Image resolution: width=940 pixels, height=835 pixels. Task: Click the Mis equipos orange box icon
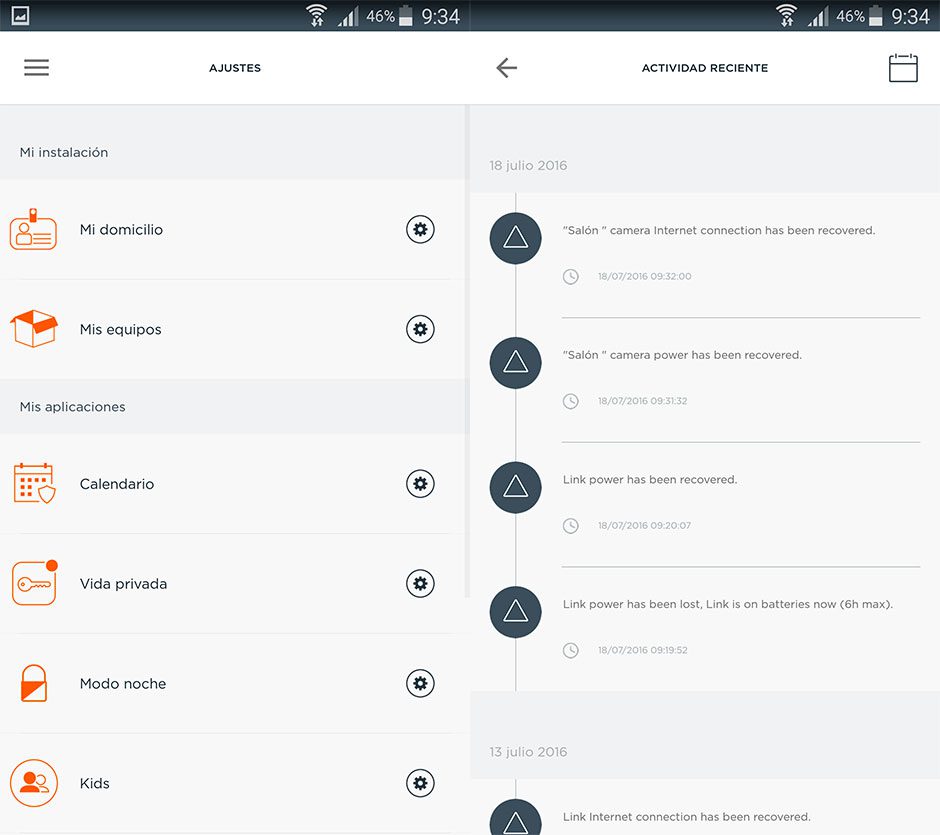35,329
